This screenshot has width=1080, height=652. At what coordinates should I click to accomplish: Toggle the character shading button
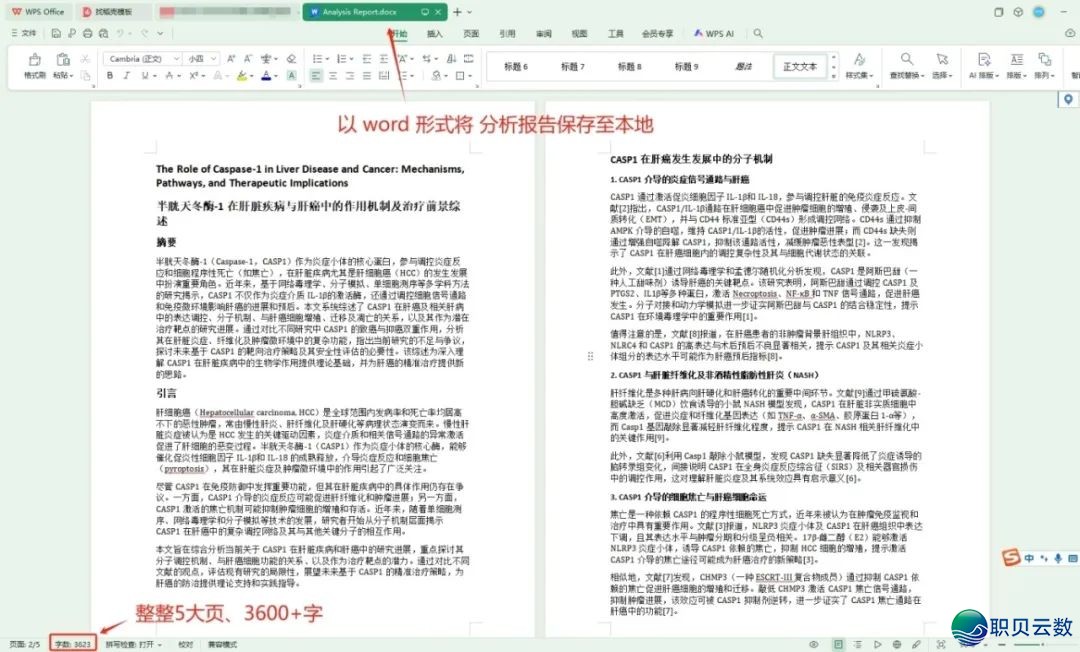291,76
